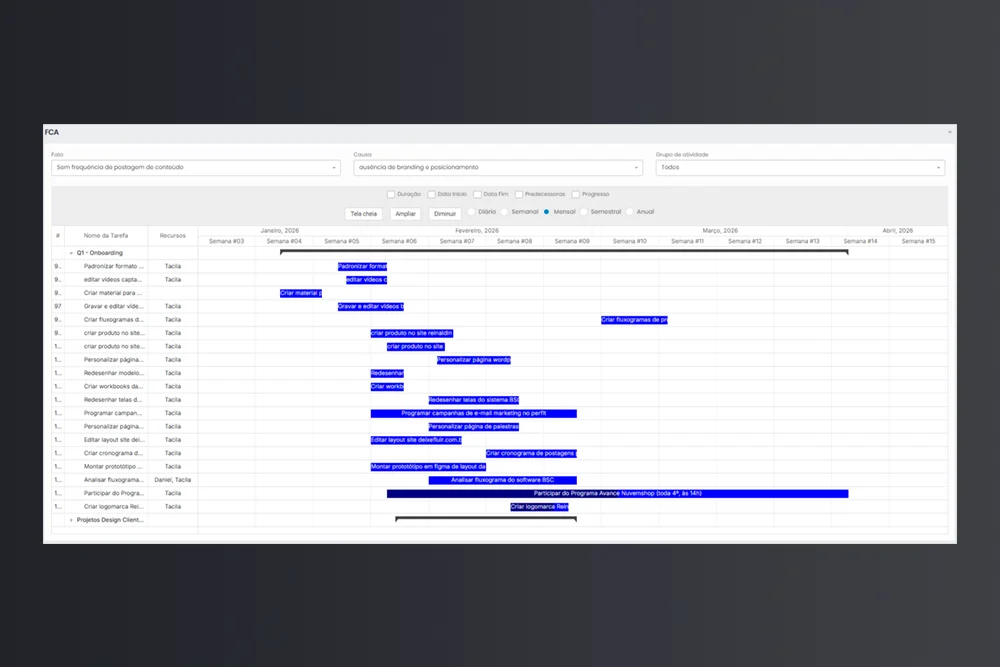Check the Data Fim option
Screen dimensions: 1000x667
point(477,194)
